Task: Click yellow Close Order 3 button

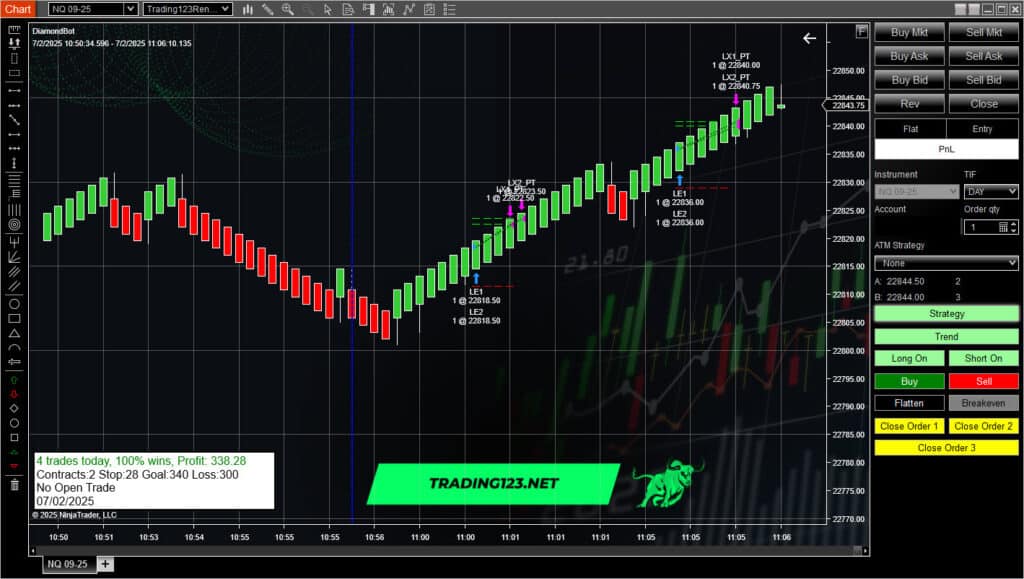Action: pyautogui.click(x=946, y=448)
